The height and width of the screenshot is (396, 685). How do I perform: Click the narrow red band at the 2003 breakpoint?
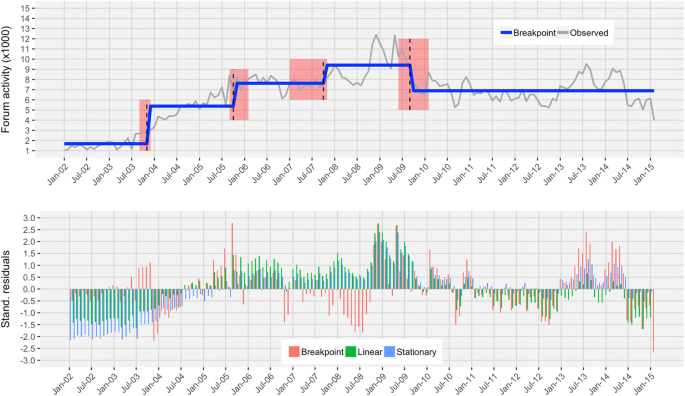tap(145, 125)
